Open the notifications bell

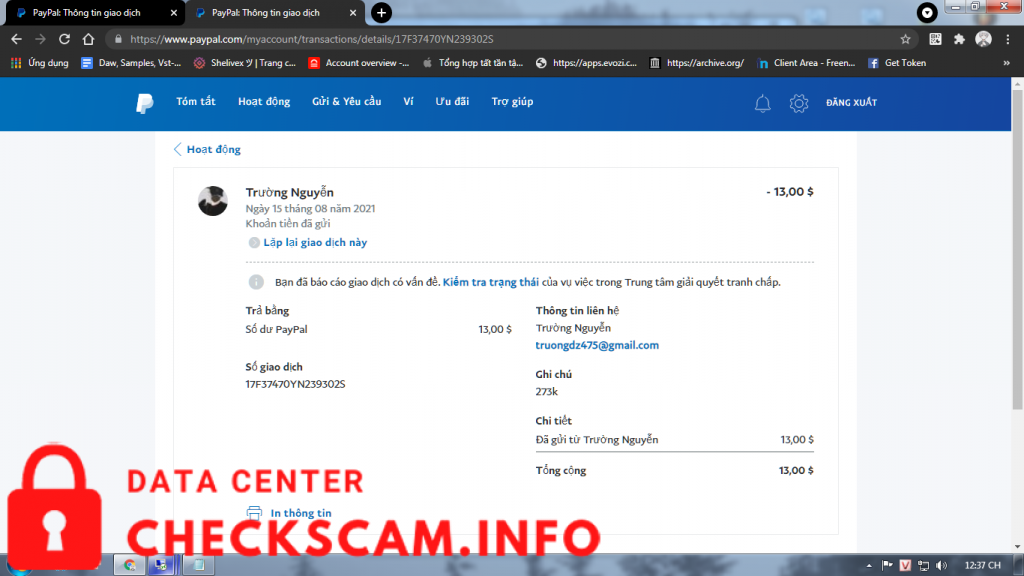762,103
